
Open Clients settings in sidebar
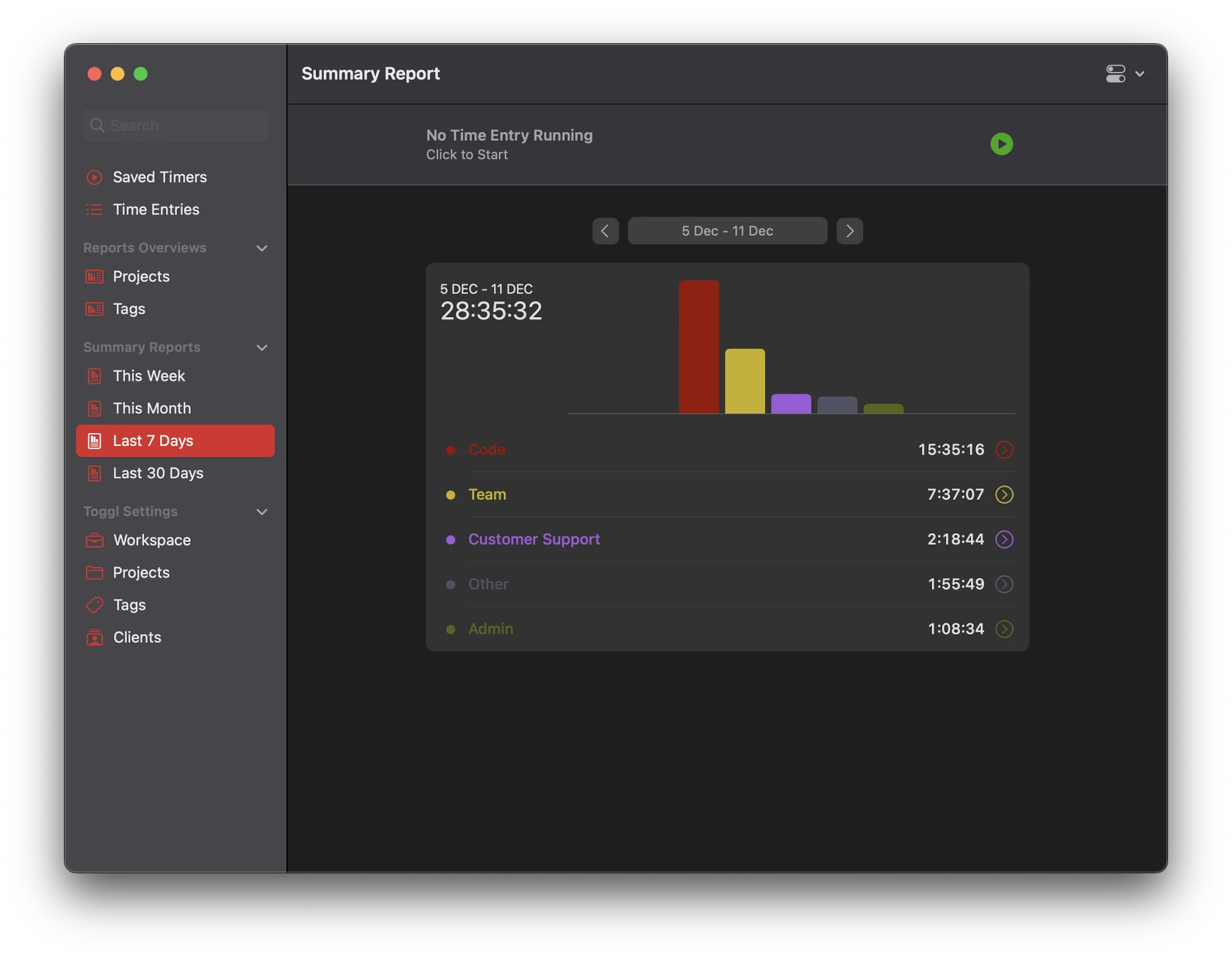(x=137, y=637)
